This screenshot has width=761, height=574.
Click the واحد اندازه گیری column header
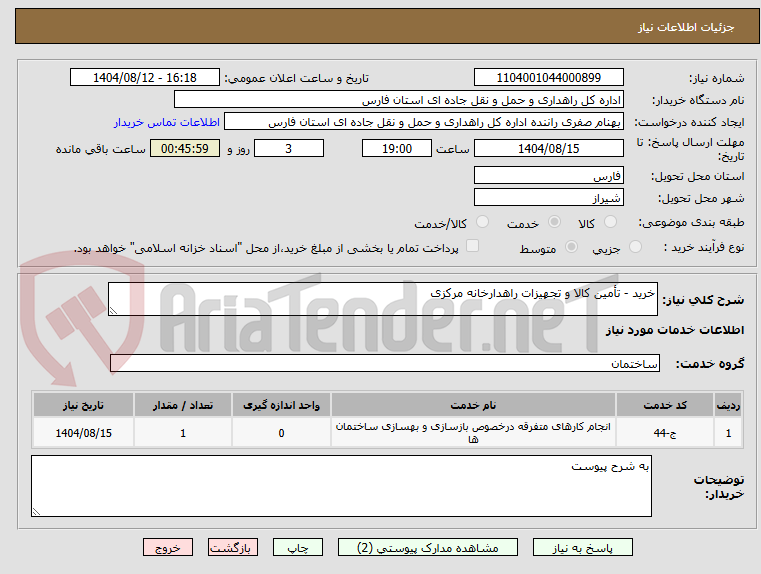(x=281, y=405)
